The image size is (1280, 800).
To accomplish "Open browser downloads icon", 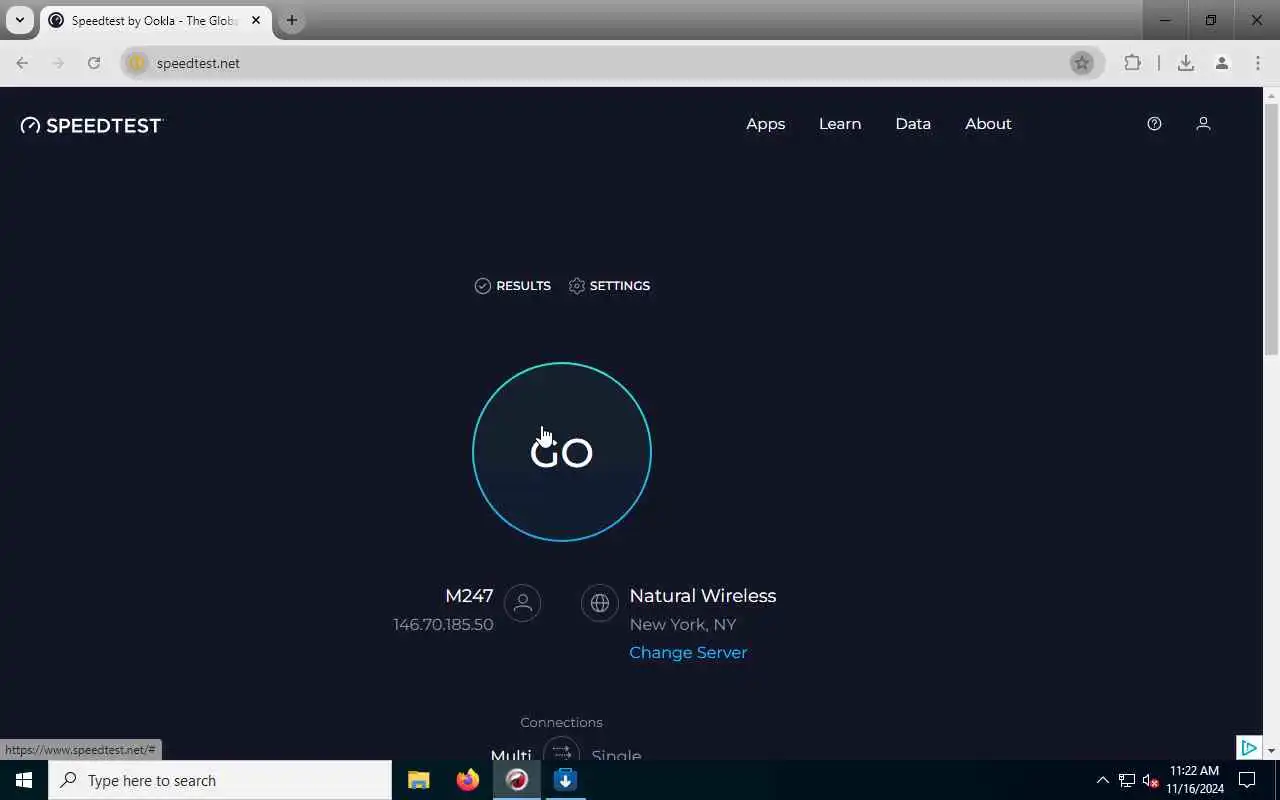I will pyautogui.click(x=1186, y=63).
